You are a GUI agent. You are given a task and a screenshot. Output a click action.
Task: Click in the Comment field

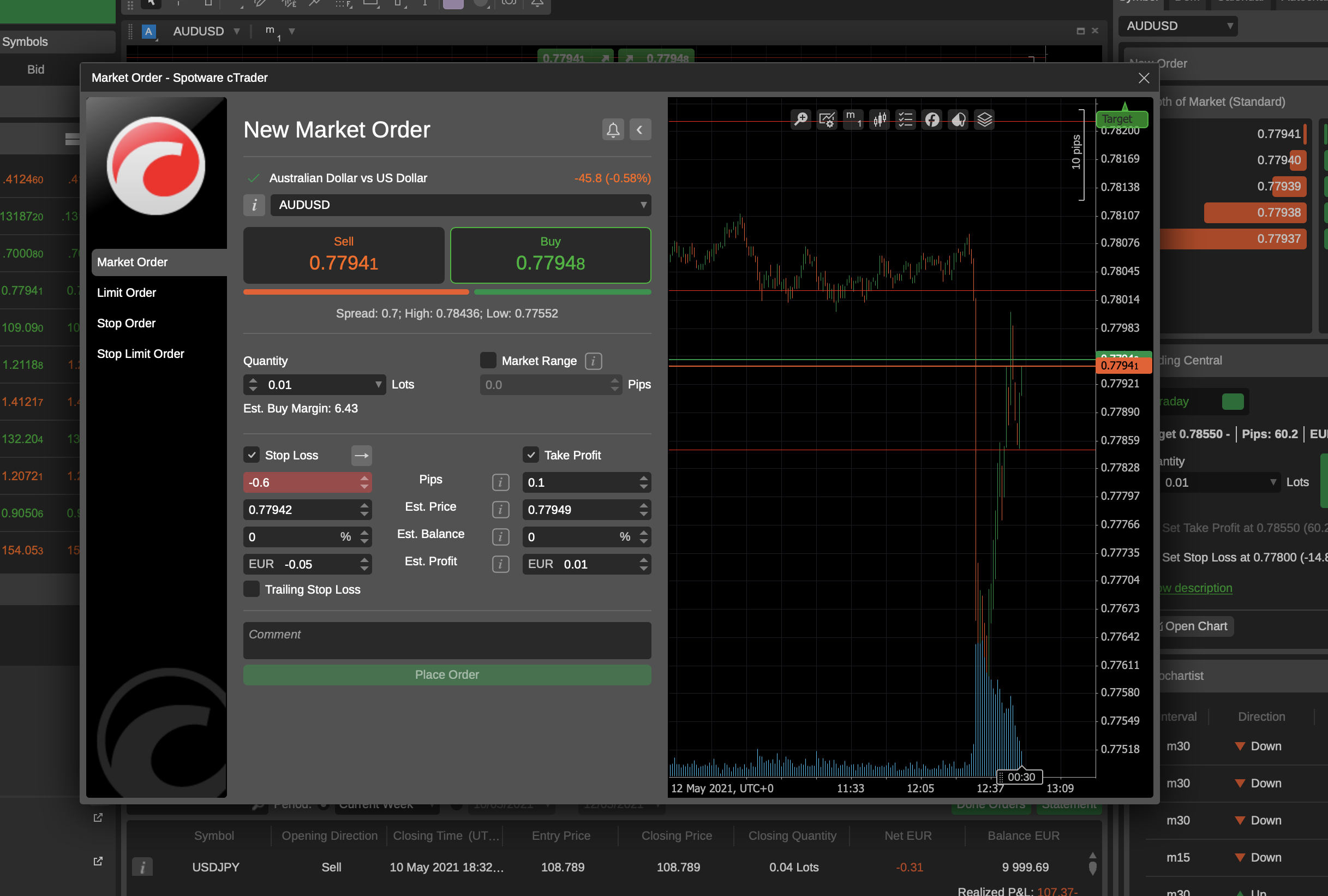click(447, 641)
